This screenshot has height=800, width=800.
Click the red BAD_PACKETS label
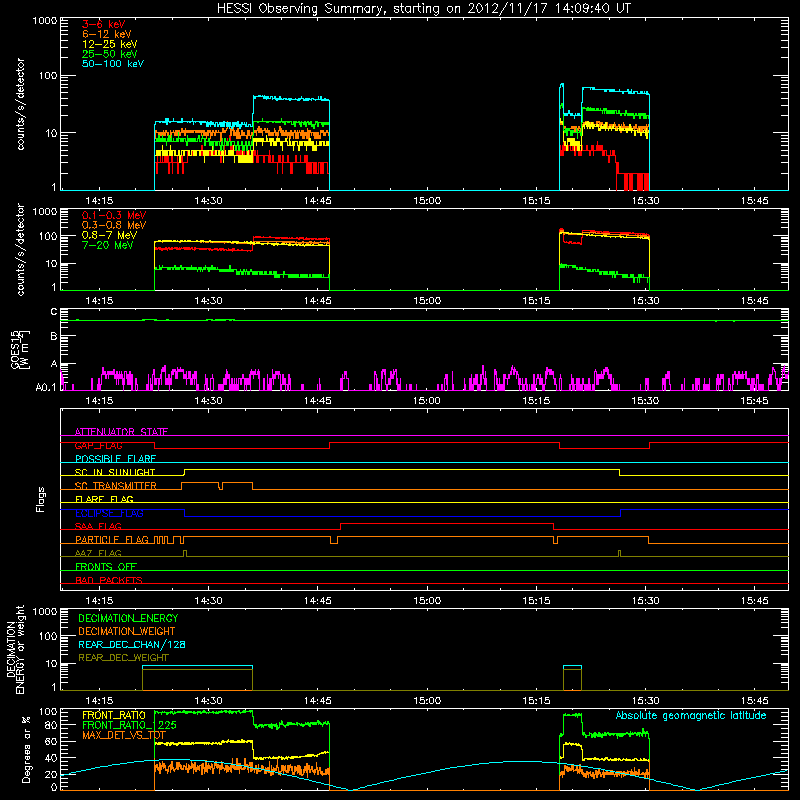click(x=109, y=580)
